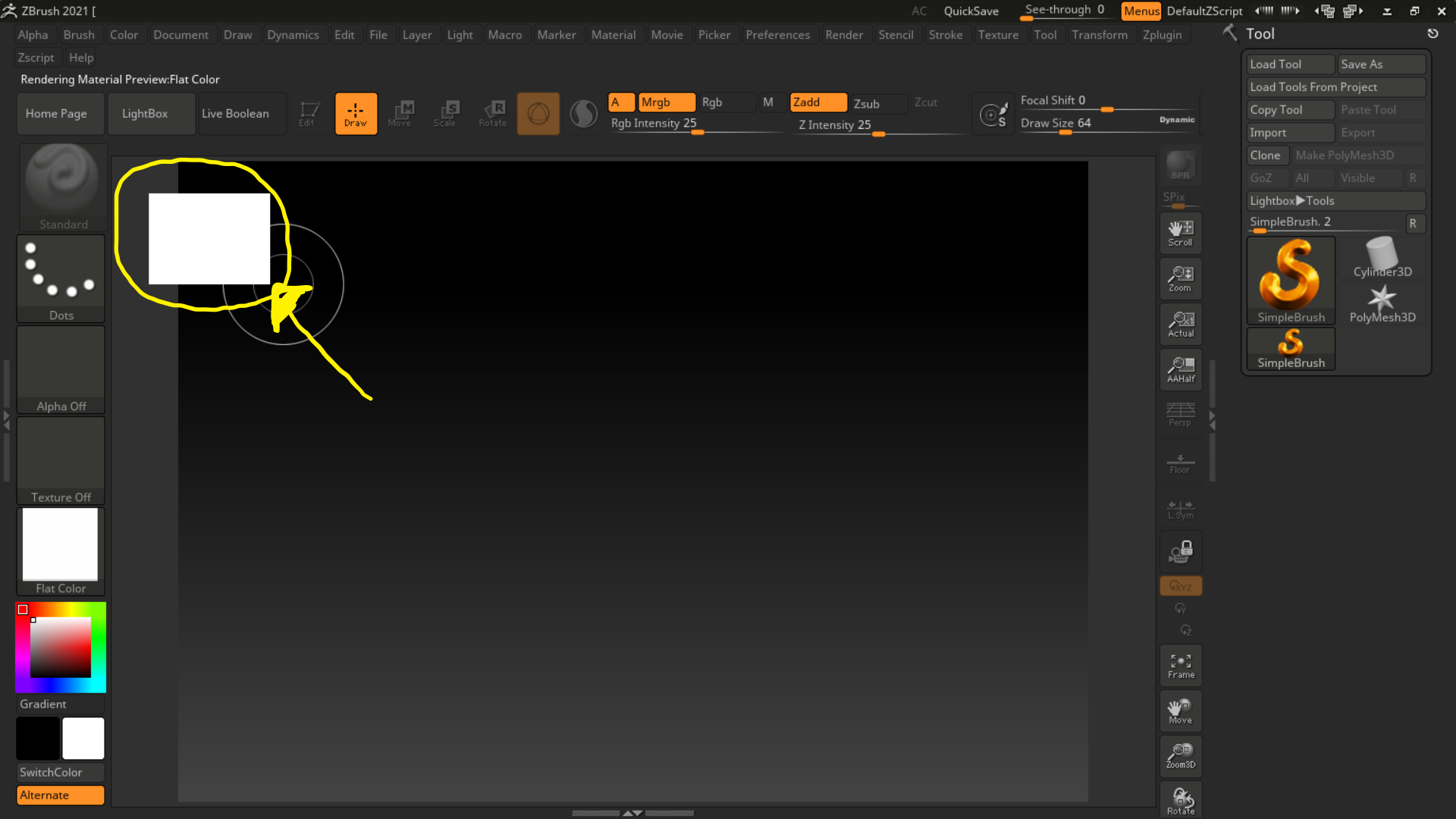Image resolution: width=1456 pixels, height=819 pixels.
Task: Open the Dots stroke selector
Action: [61, 278]
